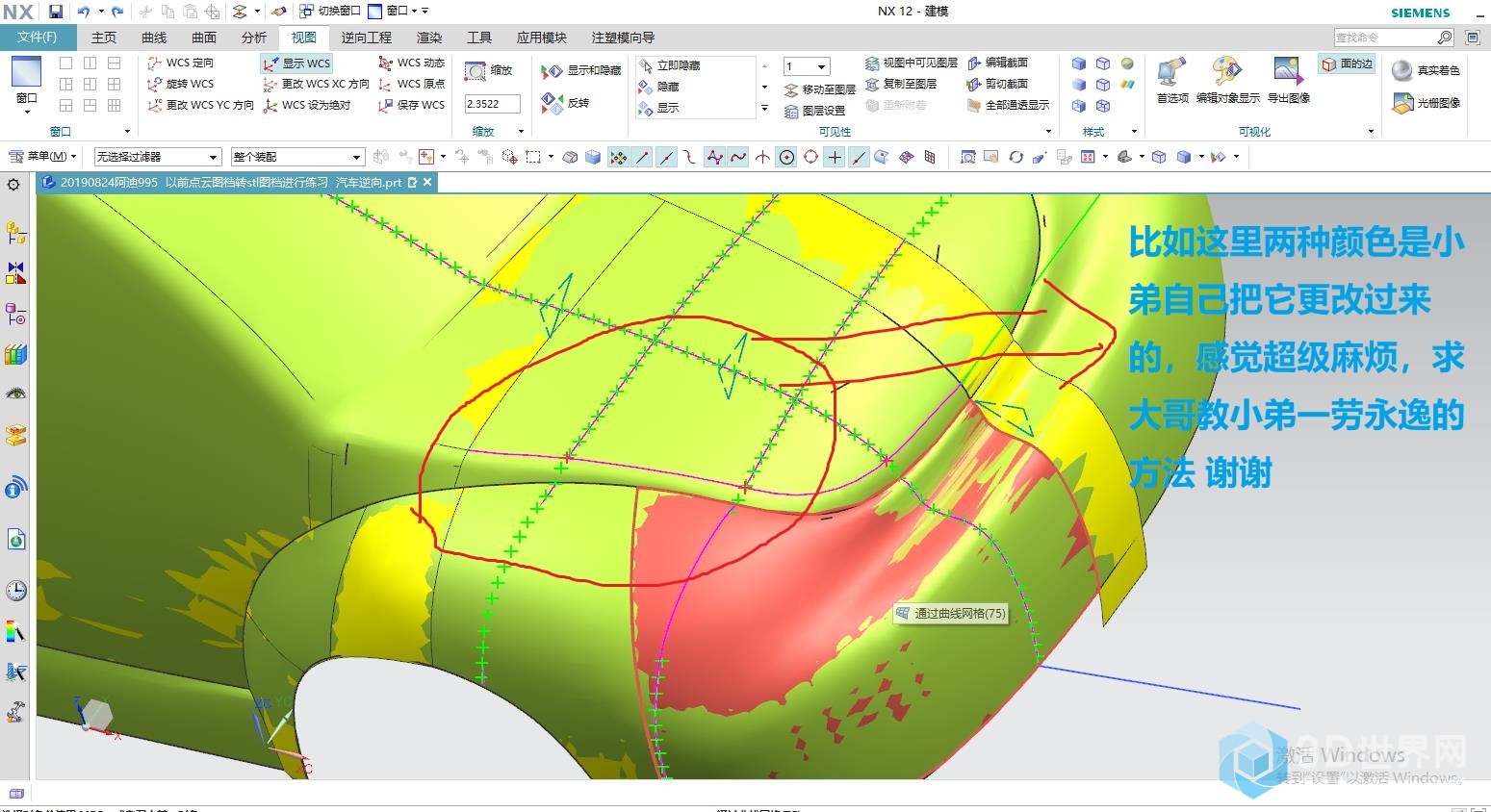Screen dimensions: 1491x812
Task: Open the 整个装配 scope dropdown
Action: pyautogui.click(x=297, y=157)
